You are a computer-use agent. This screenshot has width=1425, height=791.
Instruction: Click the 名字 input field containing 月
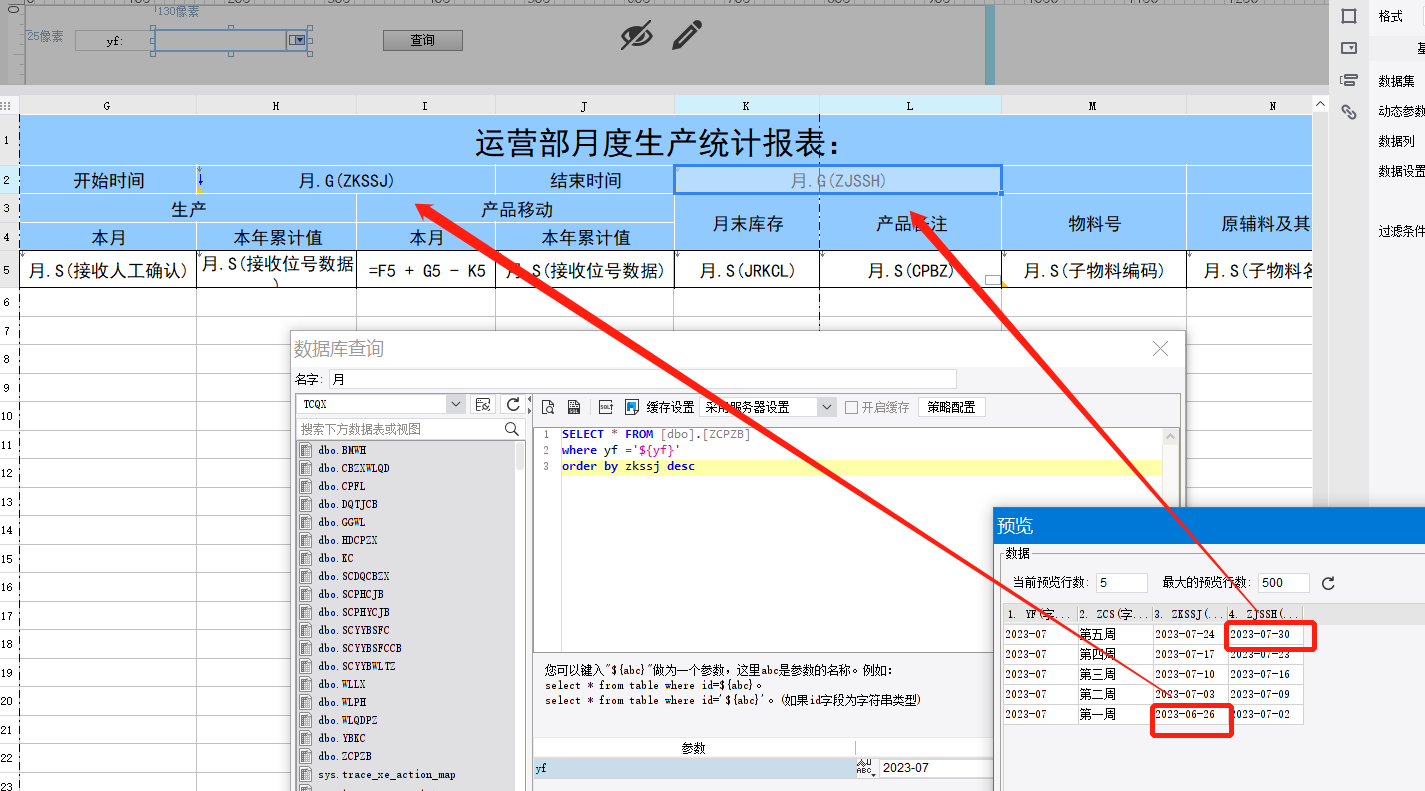tap(642, 379)
